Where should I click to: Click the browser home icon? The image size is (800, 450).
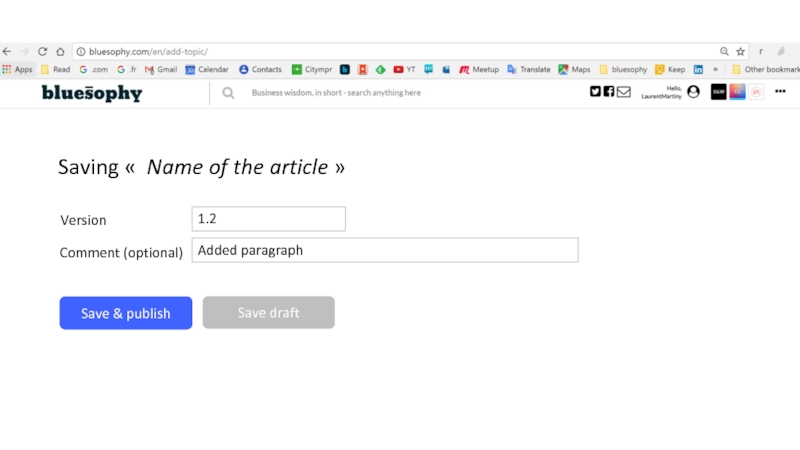[x=60, y=52]
